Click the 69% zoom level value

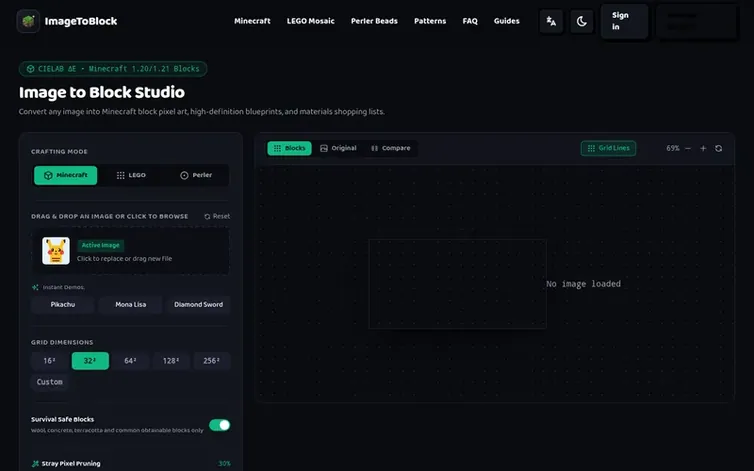pos(673,148)
